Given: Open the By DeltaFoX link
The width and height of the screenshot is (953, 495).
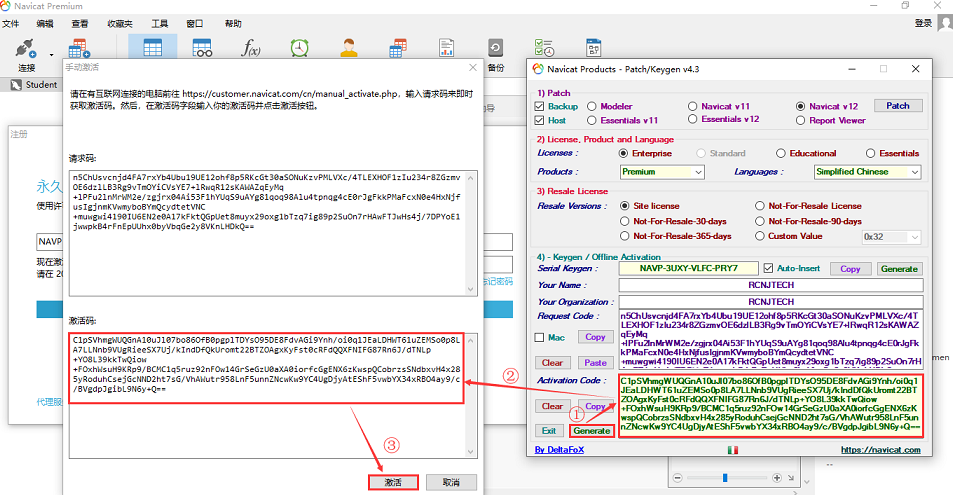Looking at the screenshot, I should tap(559, 450).
